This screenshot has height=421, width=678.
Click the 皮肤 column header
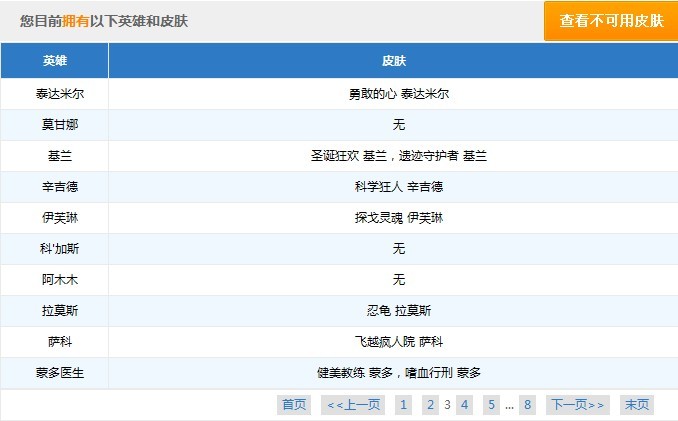pos(393,61)
